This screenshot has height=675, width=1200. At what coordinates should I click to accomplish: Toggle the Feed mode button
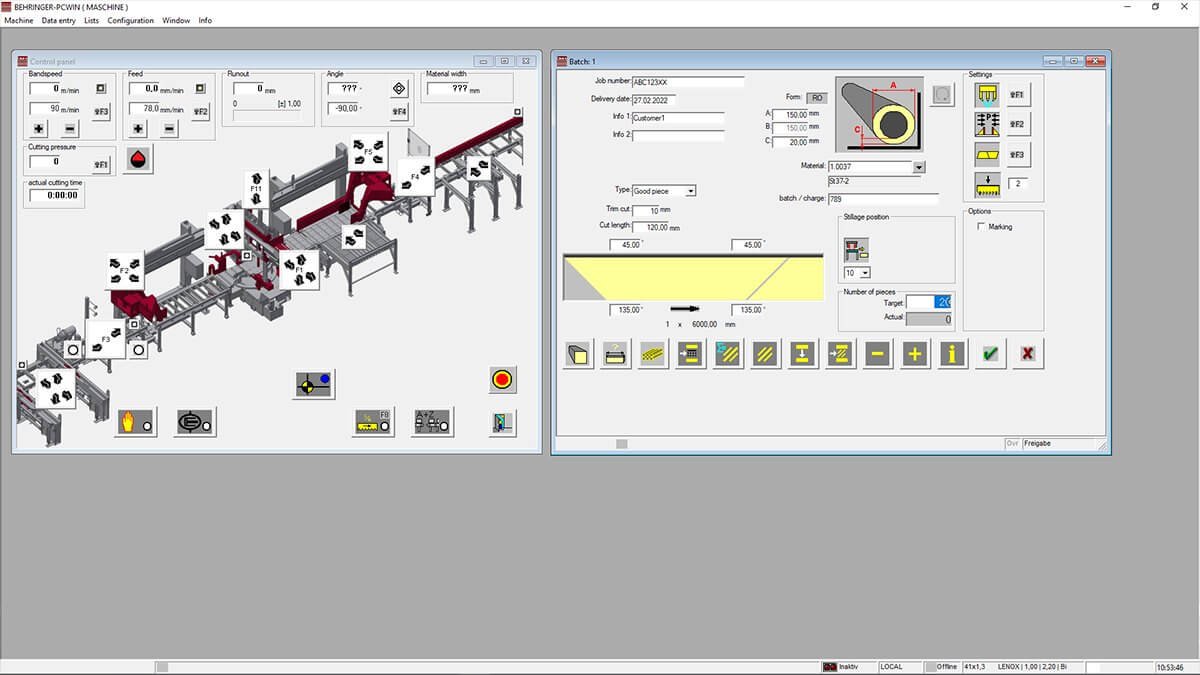click(200, 88)
